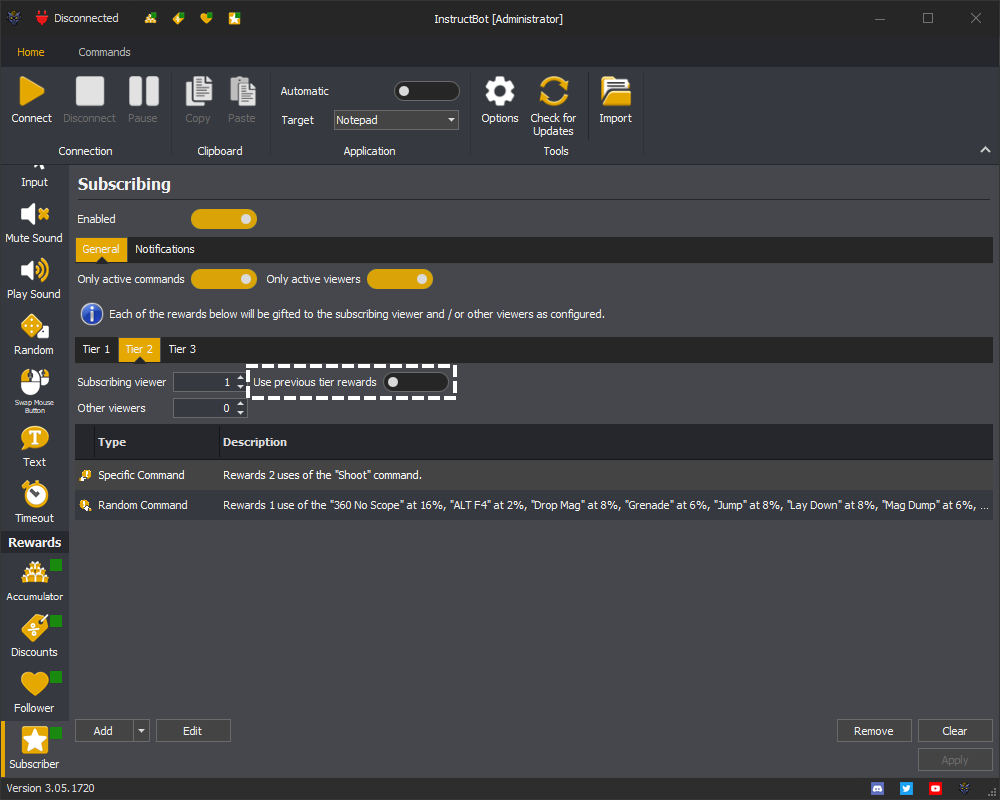Click the Remove button
Screen dimensions: 1000x800
[874, 731]
